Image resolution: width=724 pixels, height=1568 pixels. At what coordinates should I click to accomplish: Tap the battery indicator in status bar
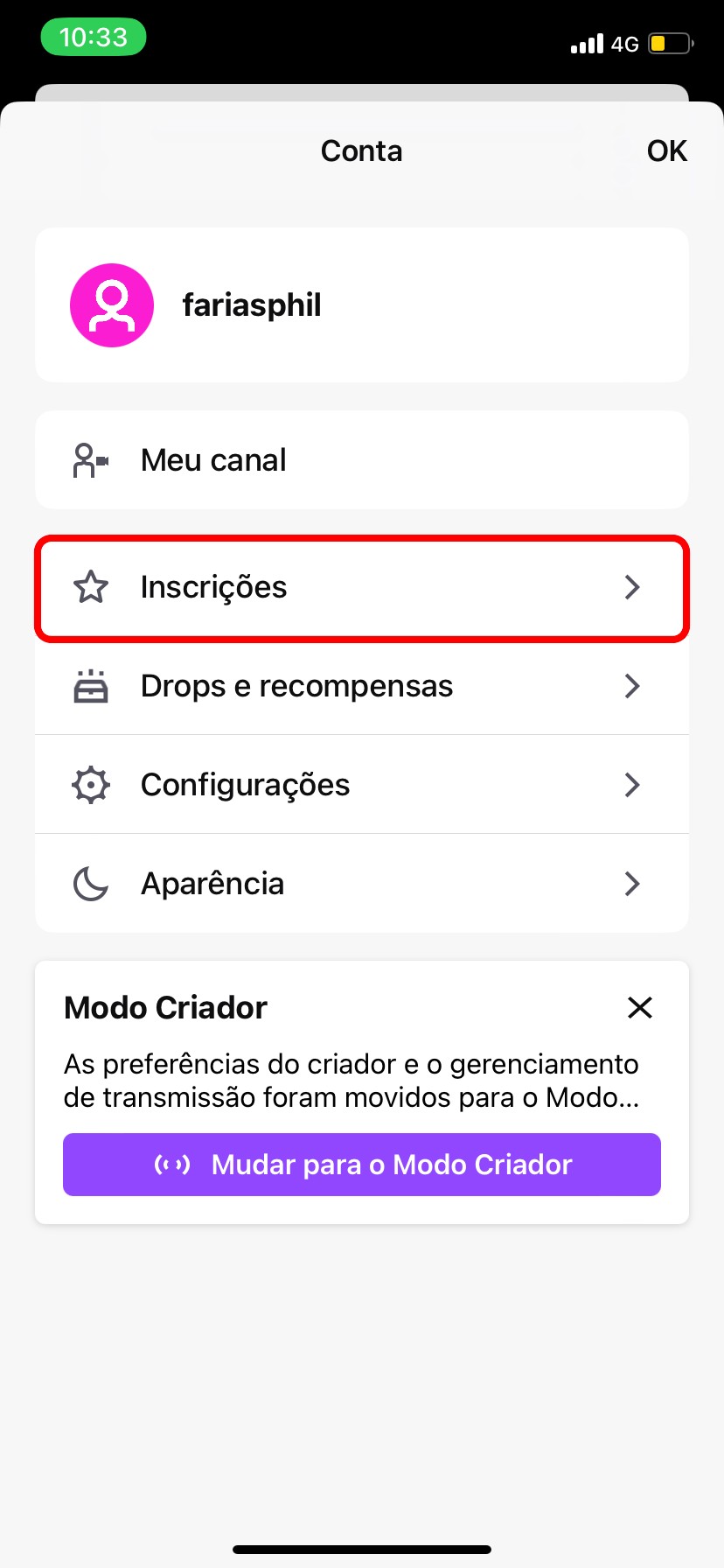[x=671, y=43]
